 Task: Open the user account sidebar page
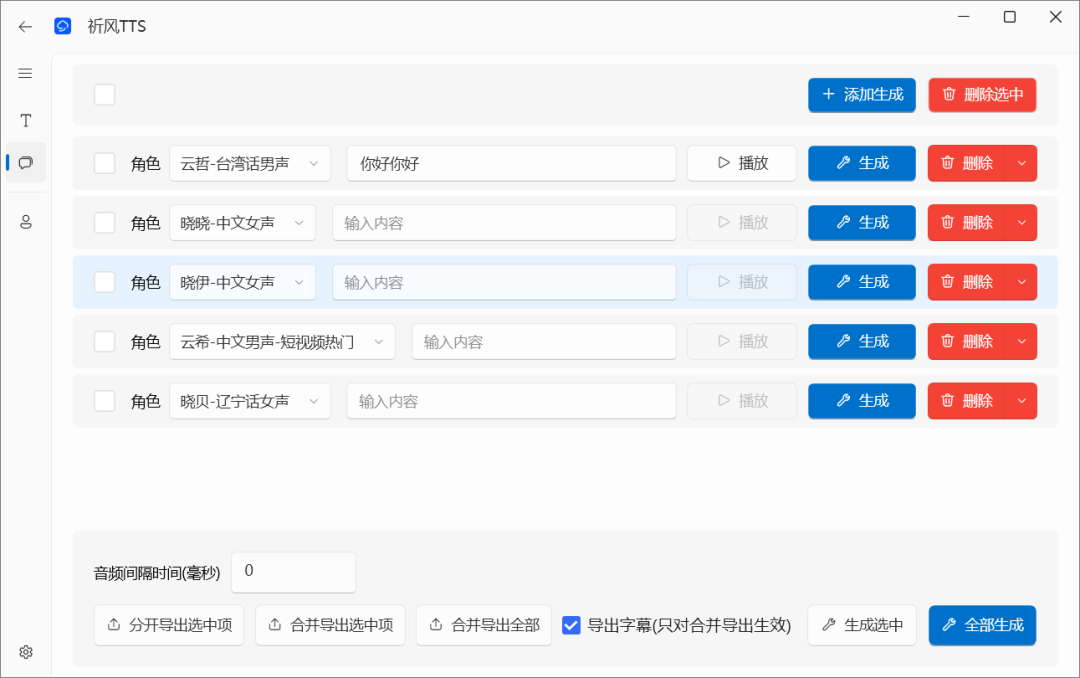point(25,222)
